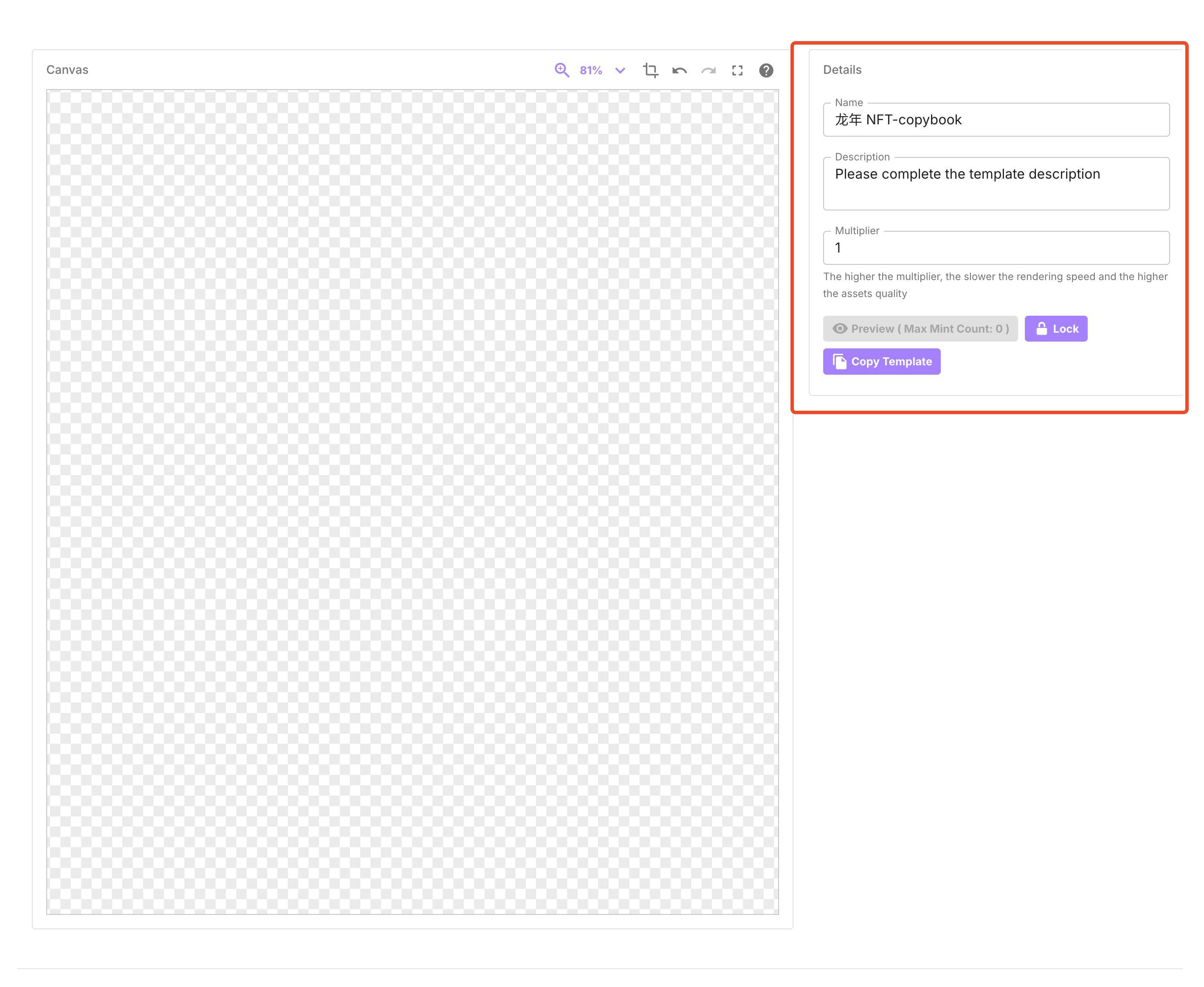Click the zoom-in magnifier icon
The image size is (1204, 987).
(561, 70)
